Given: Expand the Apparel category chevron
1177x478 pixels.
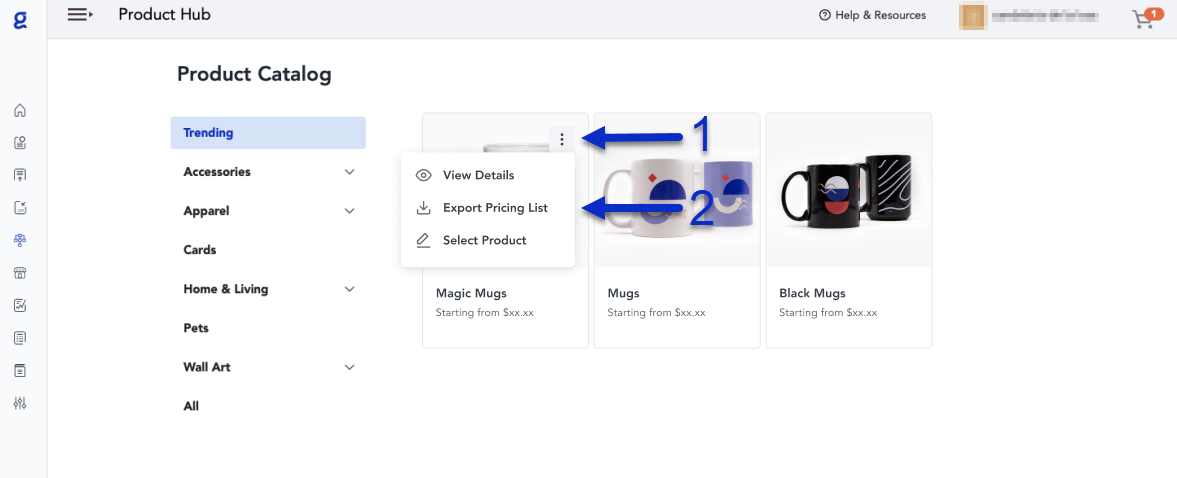Looking at the screenshot, I should pos(349,211).
